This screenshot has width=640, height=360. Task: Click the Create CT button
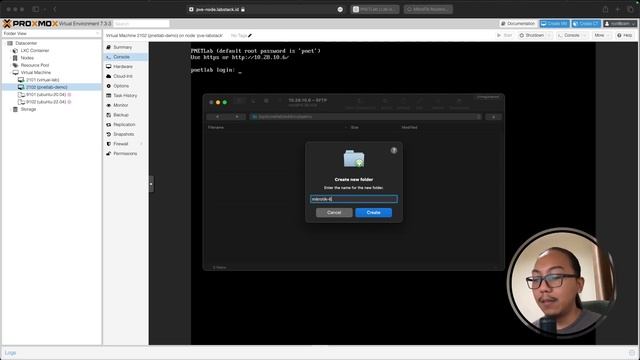586,24
